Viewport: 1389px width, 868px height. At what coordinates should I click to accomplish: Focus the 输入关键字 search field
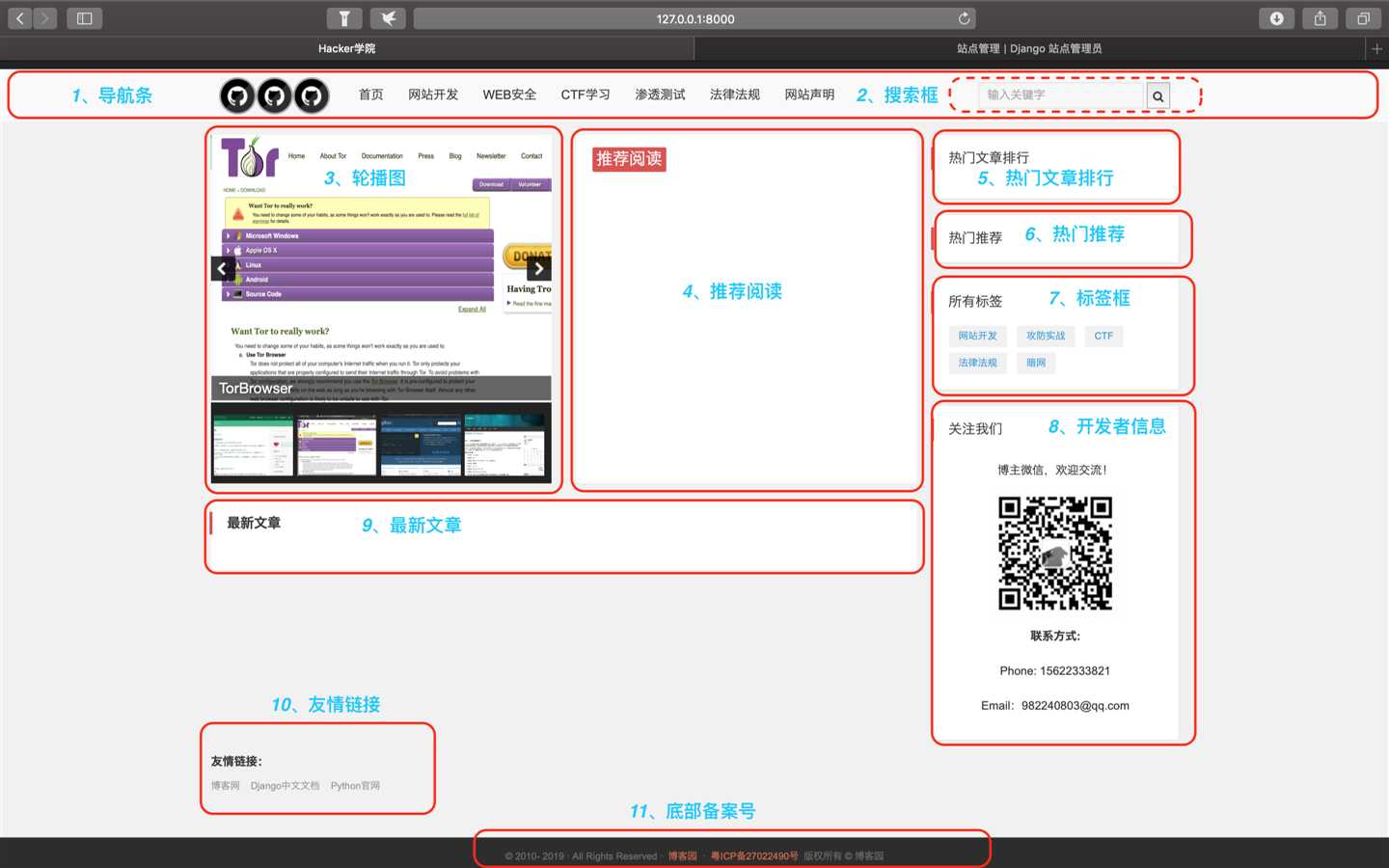[x=1061, y=95]
